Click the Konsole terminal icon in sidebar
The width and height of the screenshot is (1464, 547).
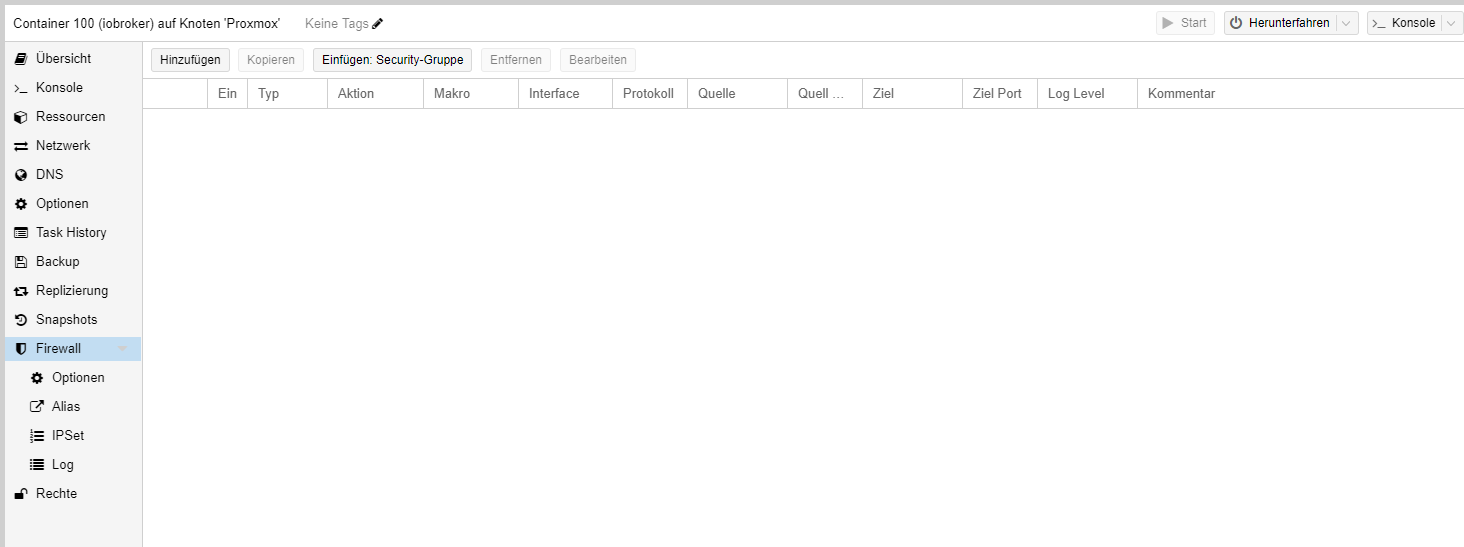[x=20, y=88]
